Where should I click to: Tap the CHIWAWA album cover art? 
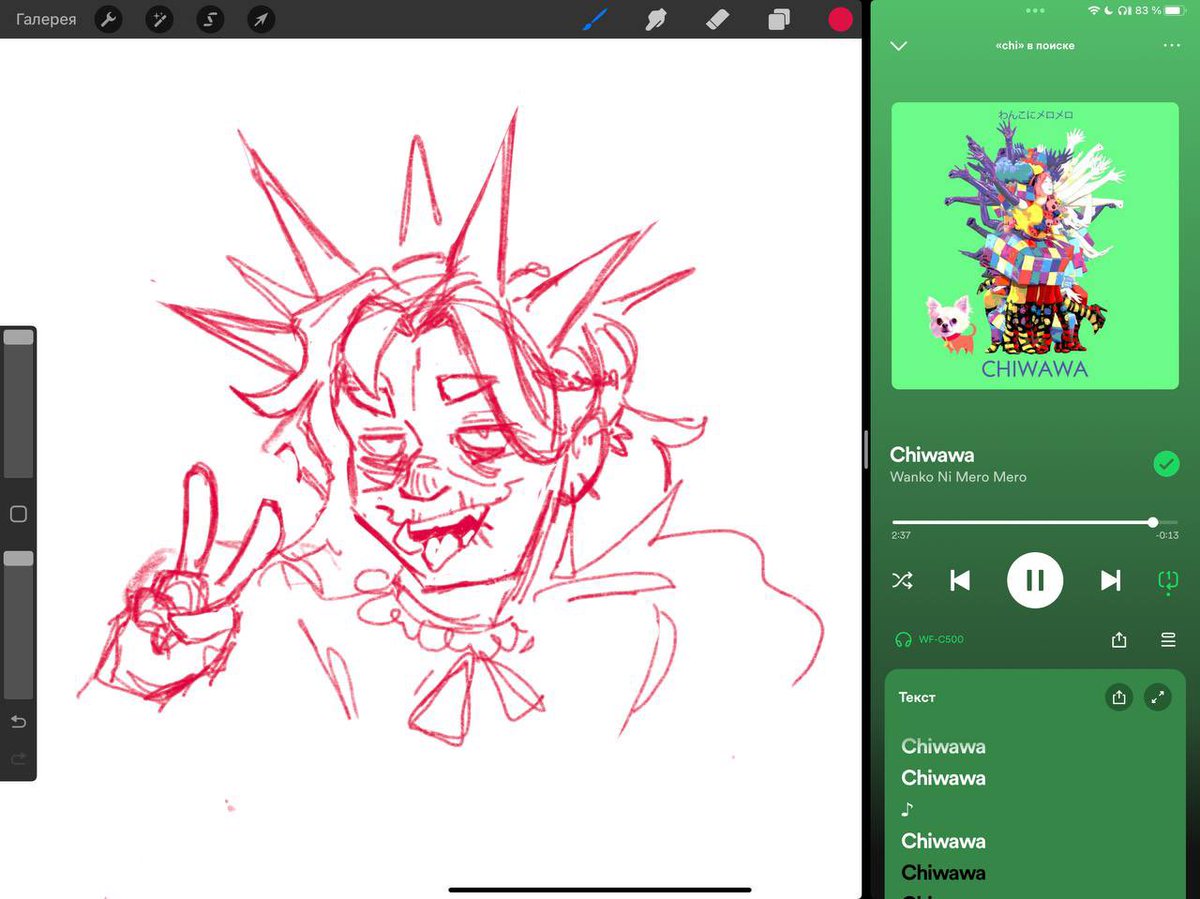coord(1035,245)
